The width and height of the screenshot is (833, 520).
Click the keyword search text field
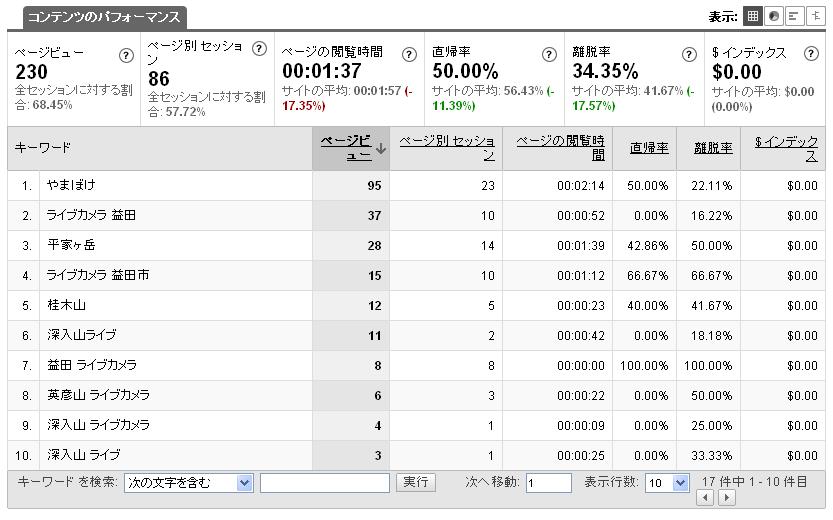(324, 483)
